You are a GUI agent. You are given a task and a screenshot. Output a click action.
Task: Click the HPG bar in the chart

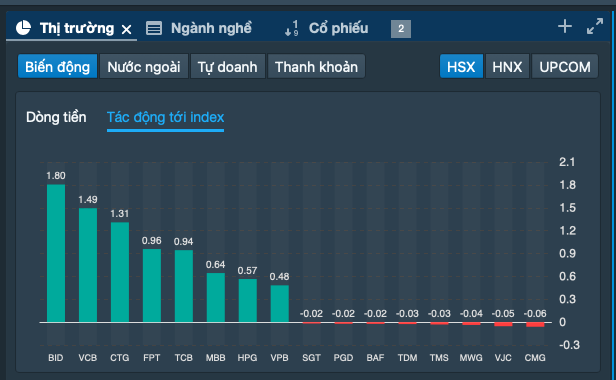coord(248,301)
